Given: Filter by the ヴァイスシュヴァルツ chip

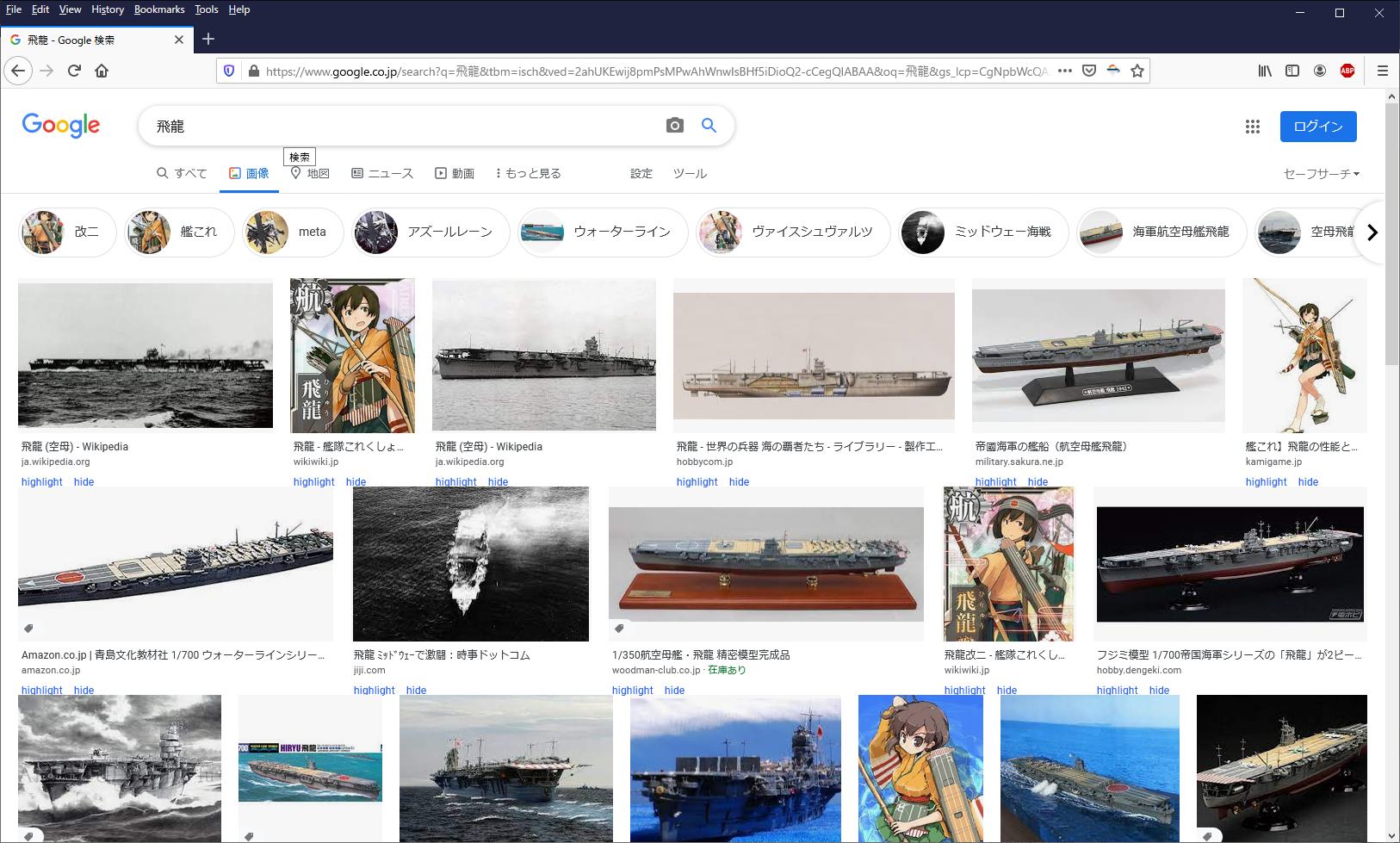Looking at the screenshot, I should [793, 232].
